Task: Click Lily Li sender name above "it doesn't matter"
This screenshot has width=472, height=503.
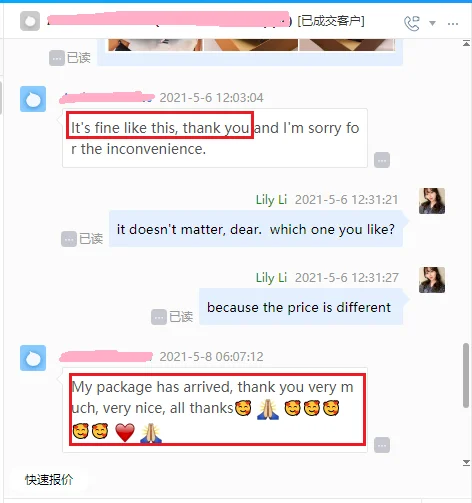Action: click(x=271, y=200)
